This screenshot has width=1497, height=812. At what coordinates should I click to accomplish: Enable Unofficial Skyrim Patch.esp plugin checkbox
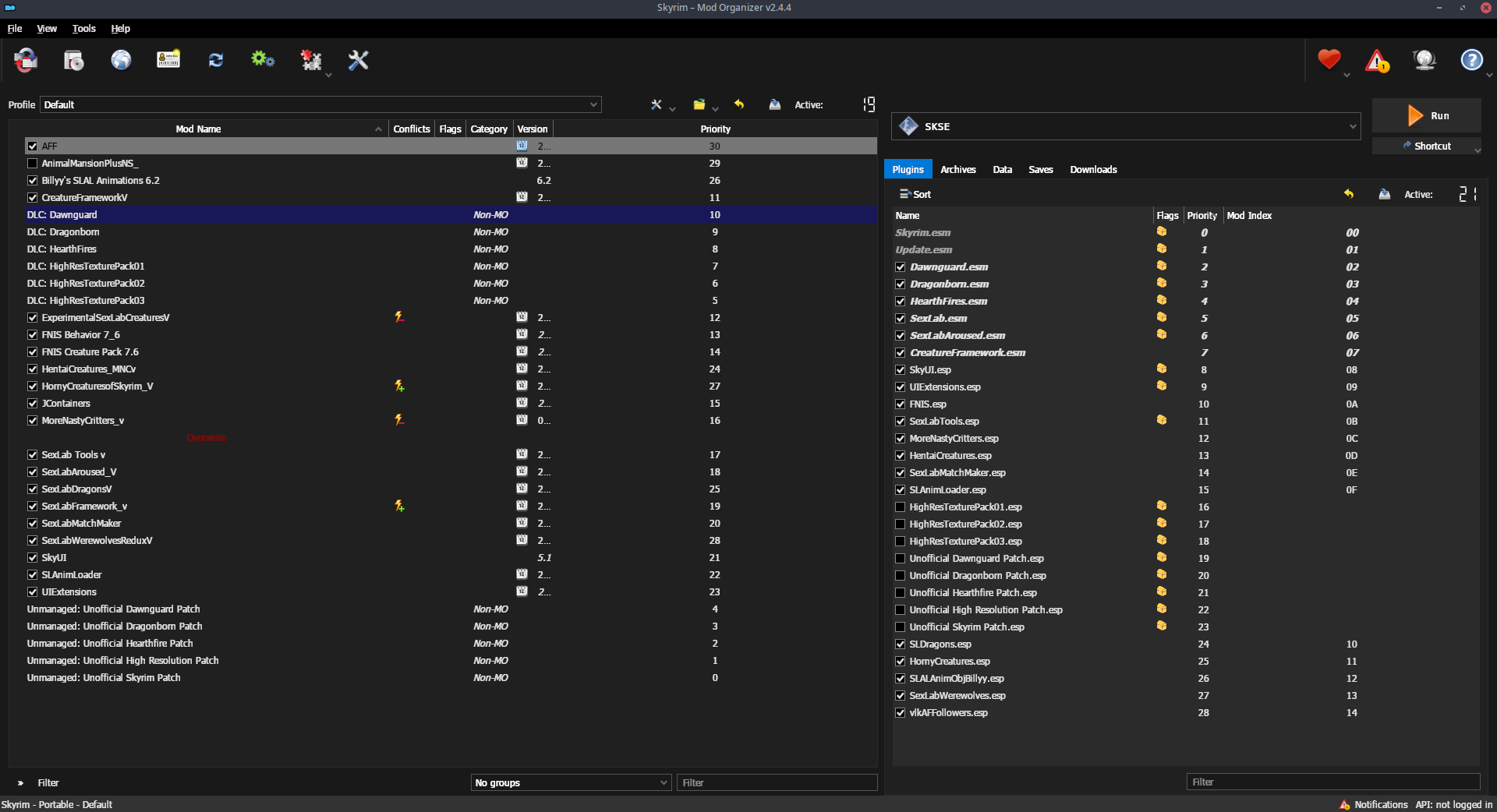(901, 627)
